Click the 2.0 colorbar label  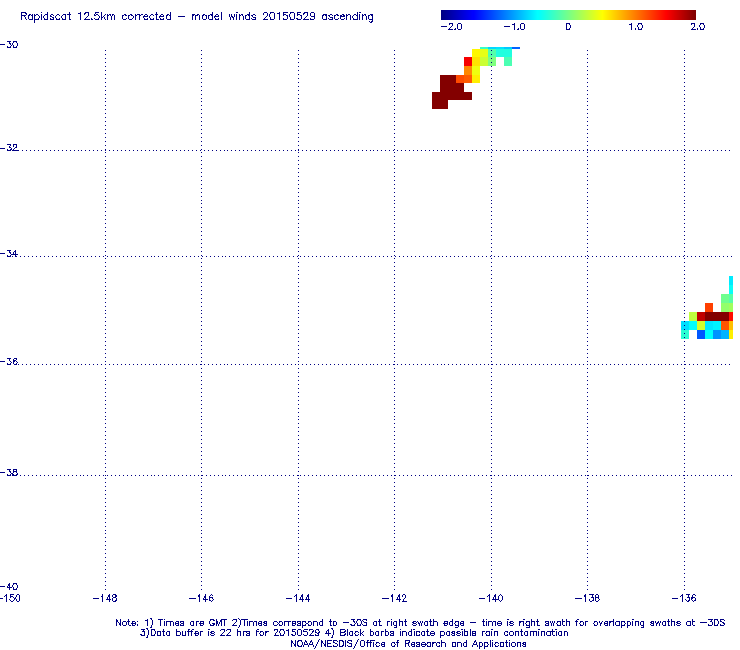(x=698, y=27)
